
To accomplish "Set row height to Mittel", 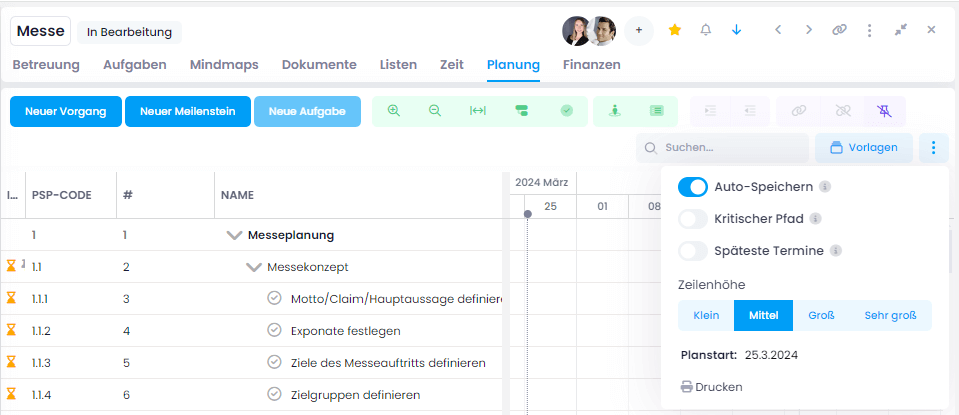I will 763,315.
